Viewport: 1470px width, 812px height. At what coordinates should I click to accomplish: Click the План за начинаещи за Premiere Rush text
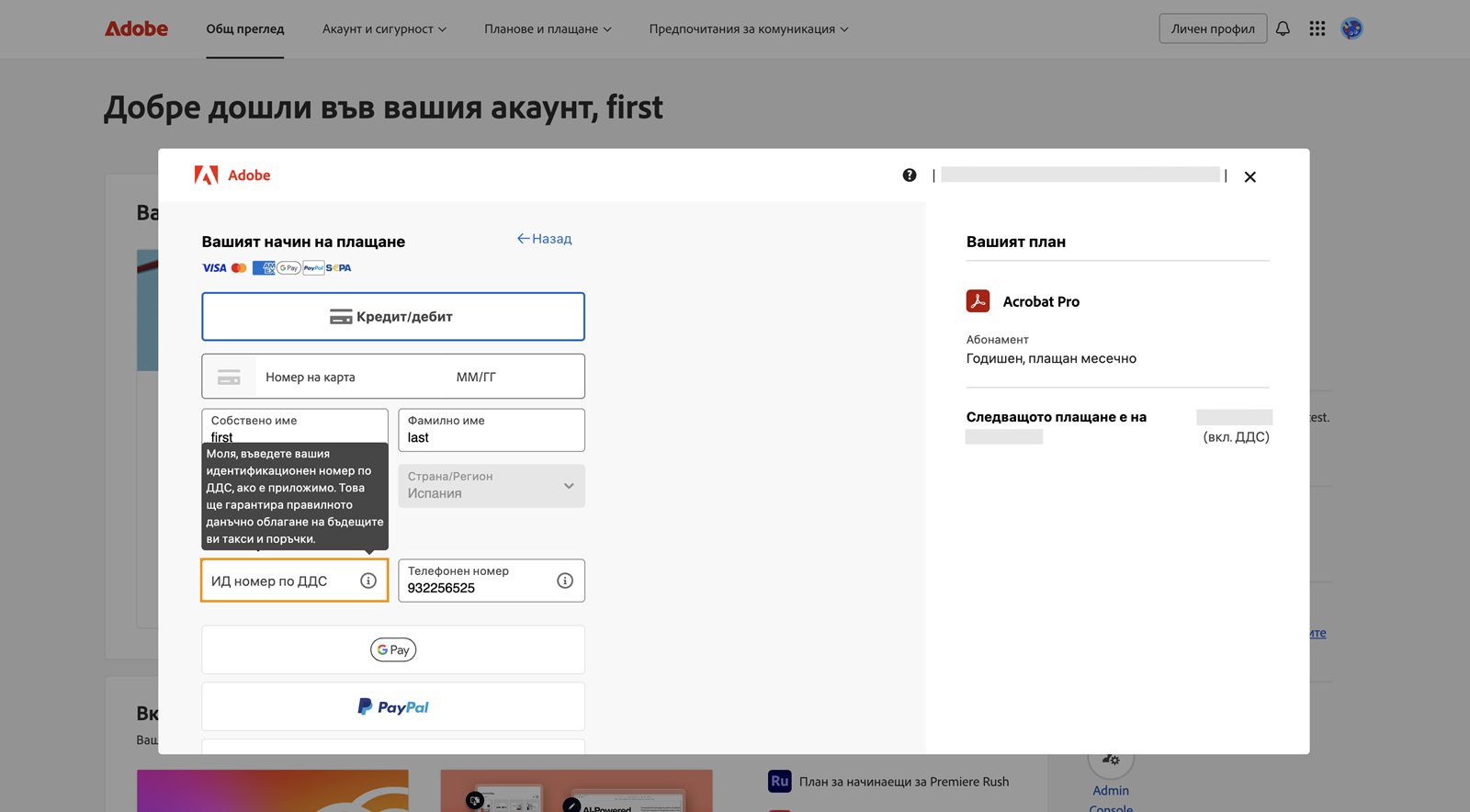(904, 782)
